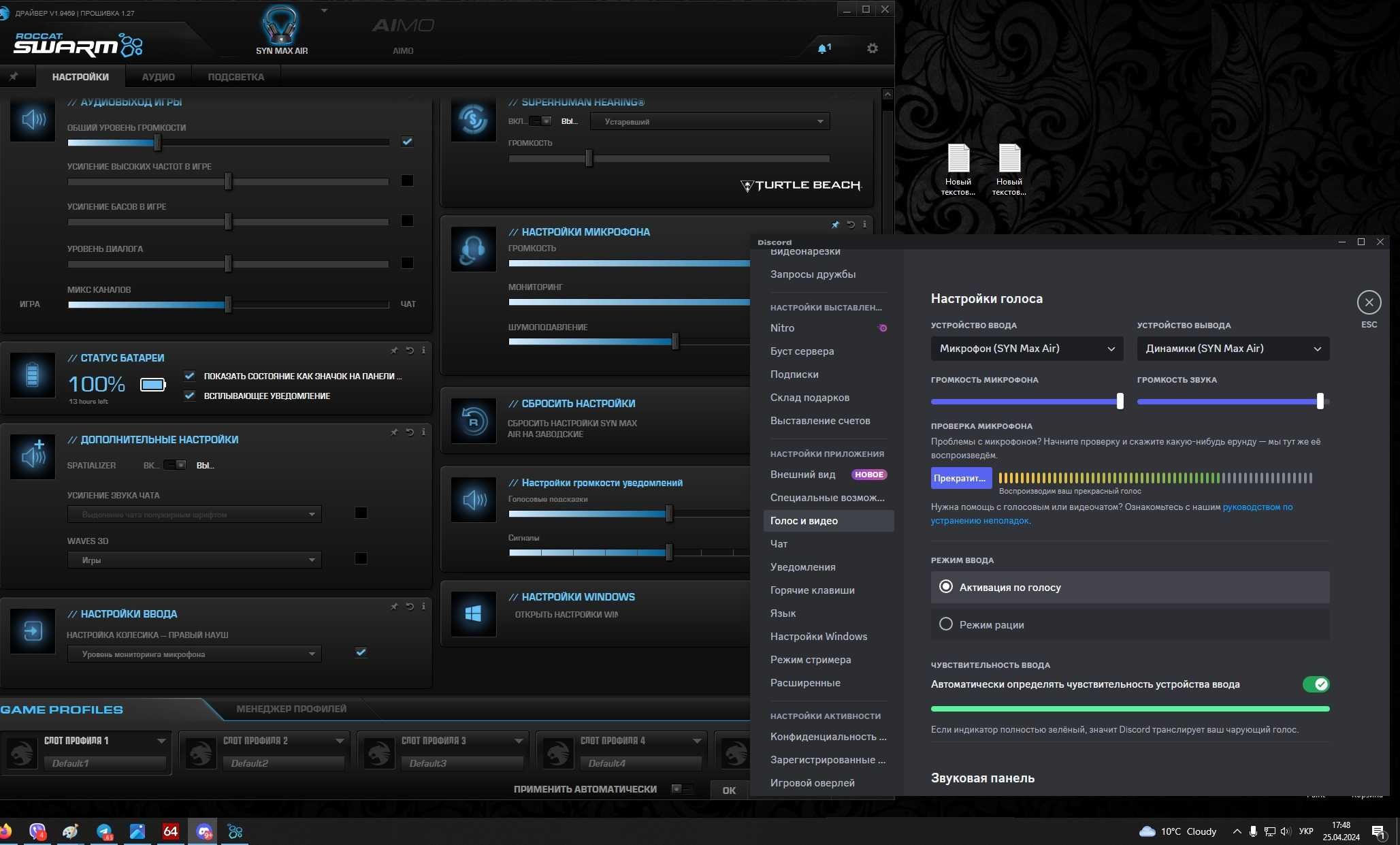Click the OK button in Swarm
Screen dimensions: 1400x845
coord(729,791)
